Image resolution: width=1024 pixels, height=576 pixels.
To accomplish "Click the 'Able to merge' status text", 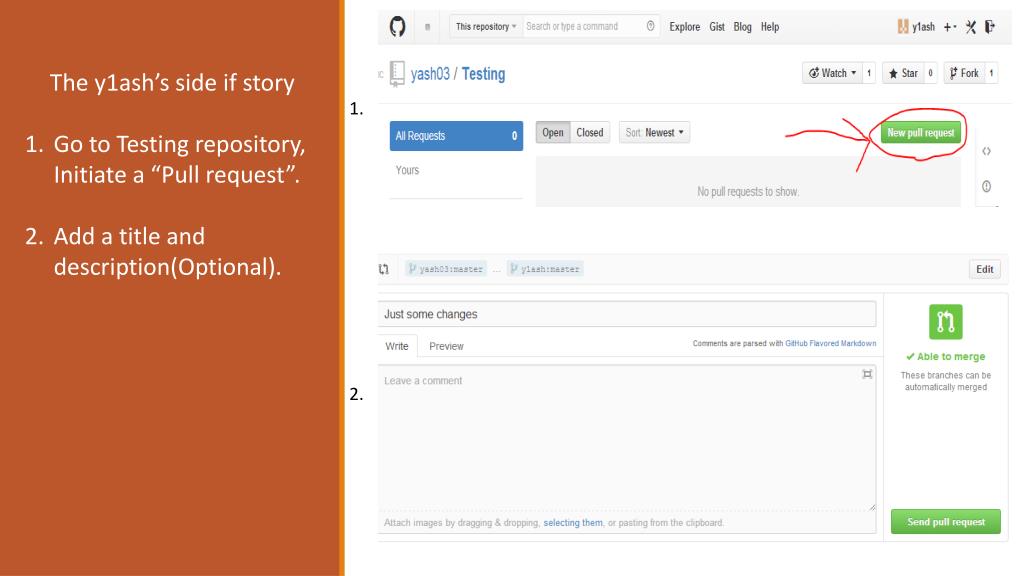I will [x=946, y=357].
